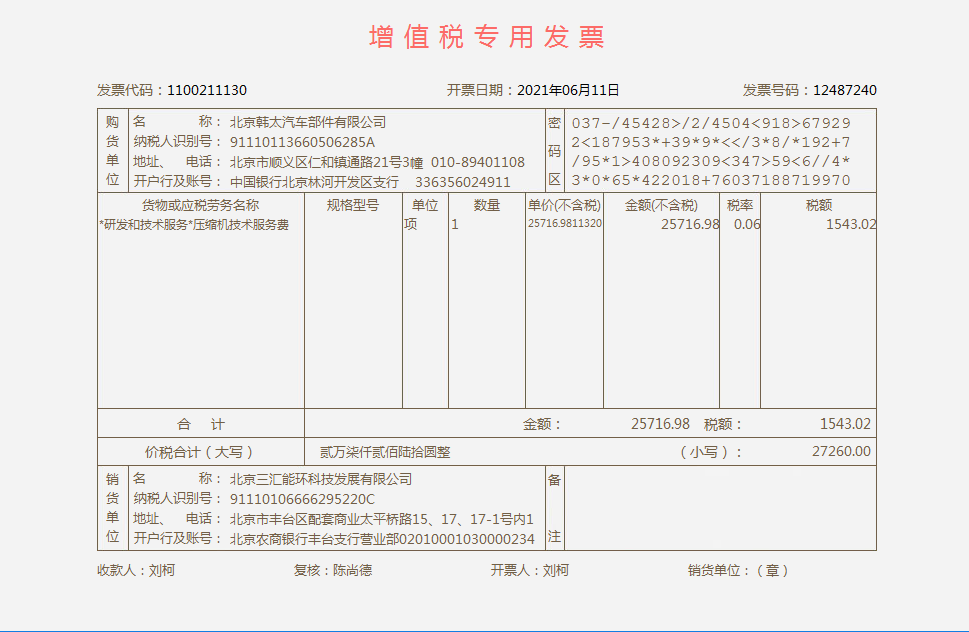Click reviewer field 复核：陈尚德
This screenshot has width=969, height=632.
333,570
